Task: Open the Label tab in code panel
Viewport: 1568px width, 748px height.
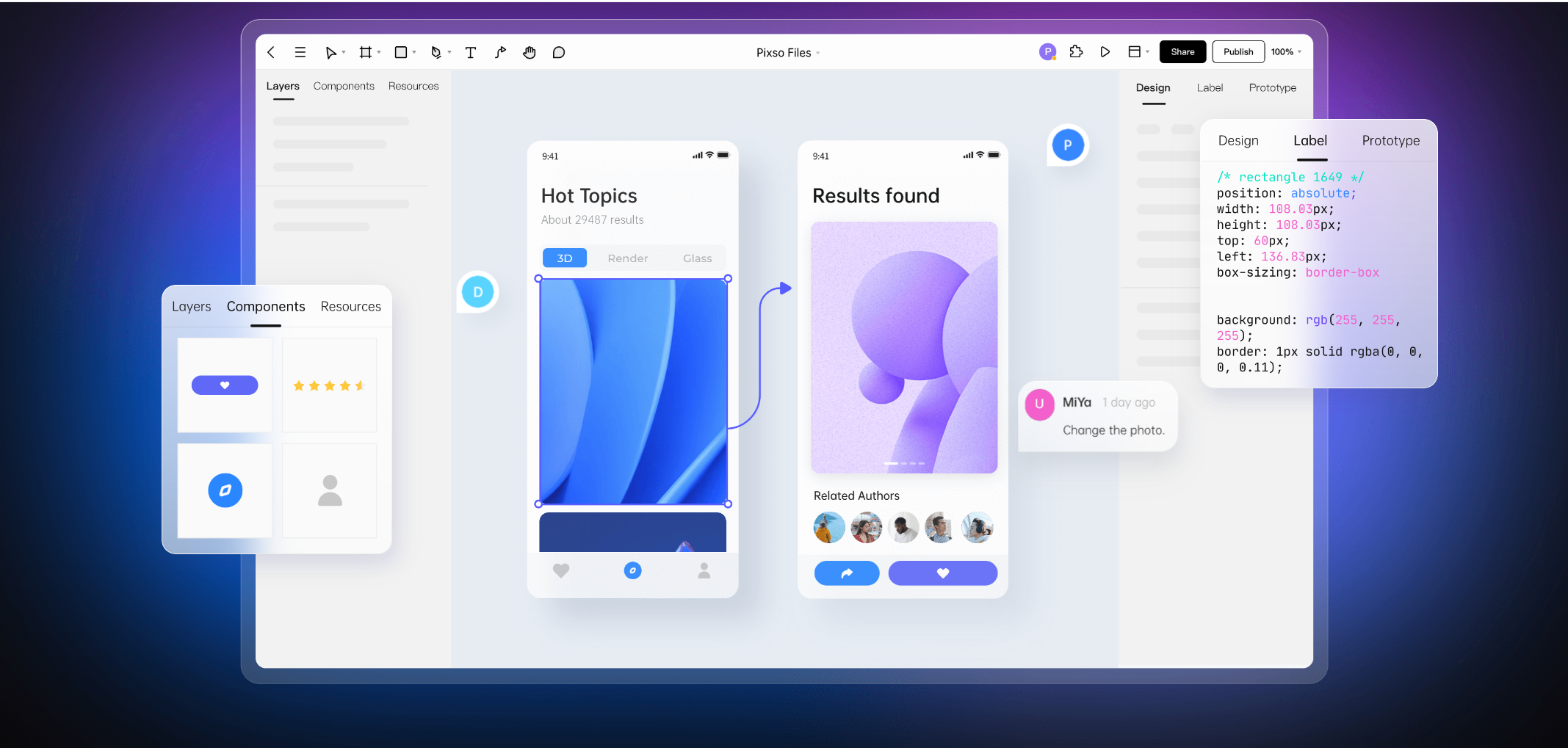Action: [x=1309, y=140]
